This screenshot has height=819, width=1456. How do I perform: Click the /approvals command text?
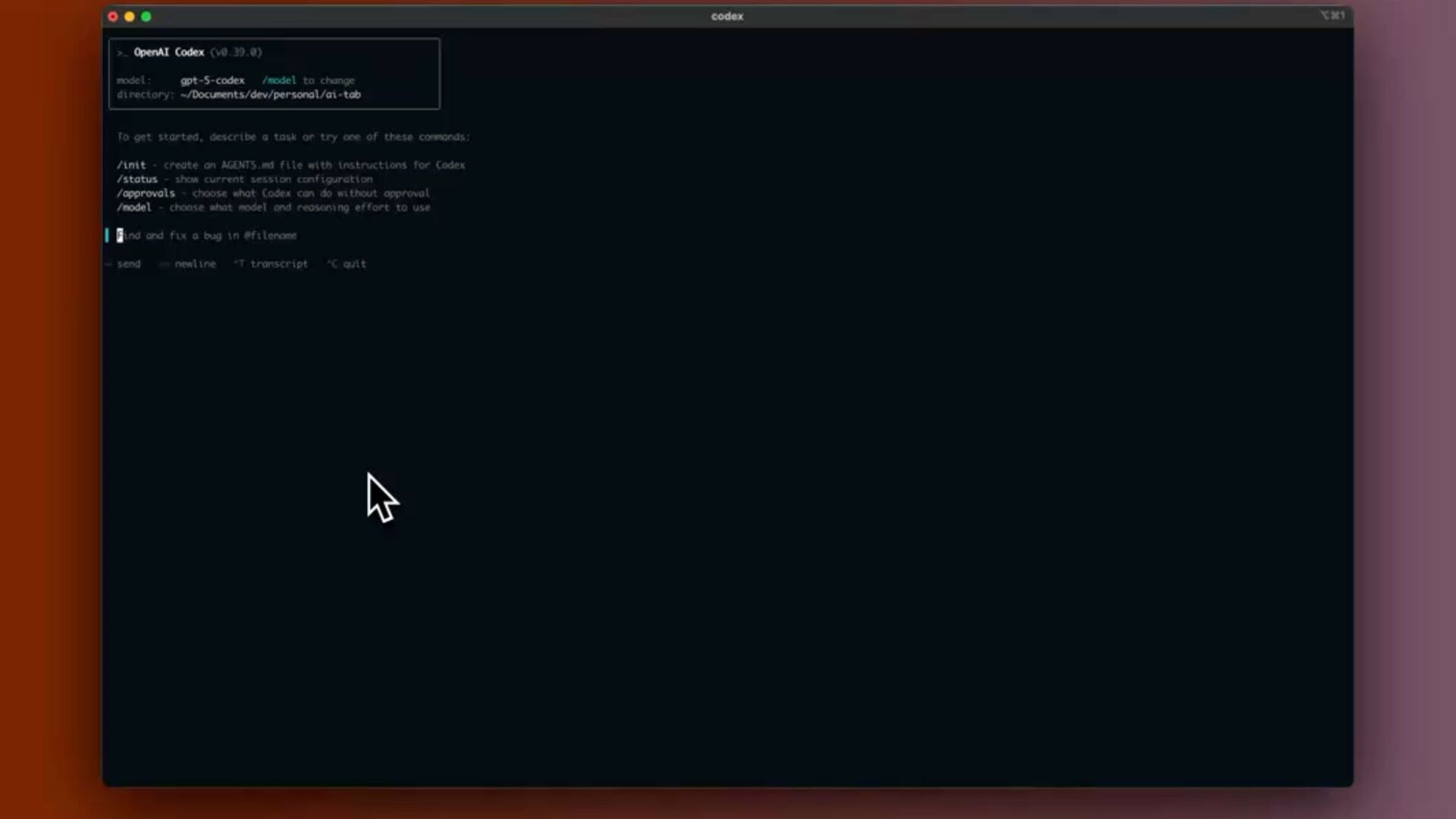point(146,193)
